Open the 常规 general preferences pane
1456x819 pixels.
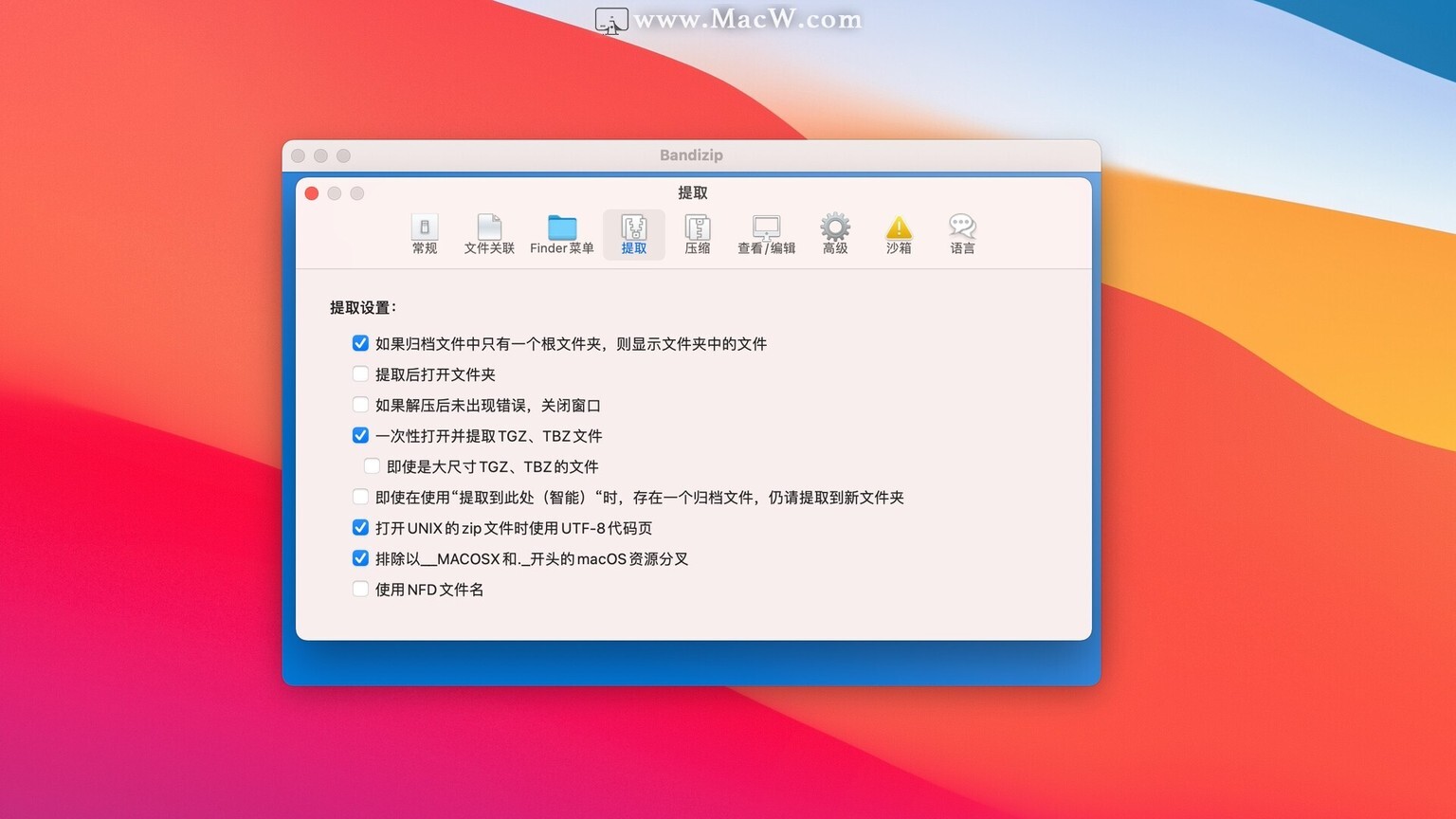pyautogui.click(x=425, y=234)
